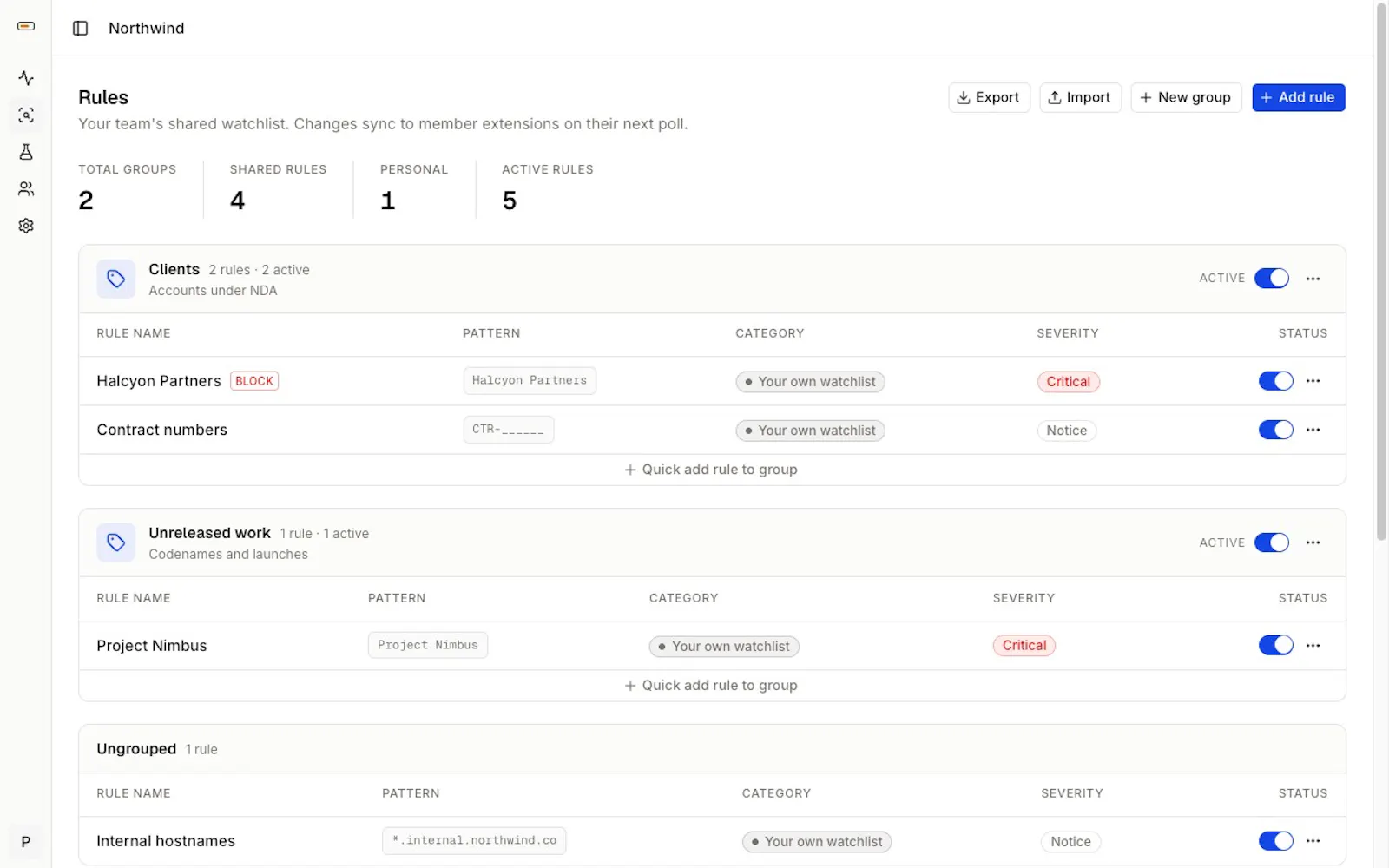Click the Clients group tag icon

click(x=116, y=279)
